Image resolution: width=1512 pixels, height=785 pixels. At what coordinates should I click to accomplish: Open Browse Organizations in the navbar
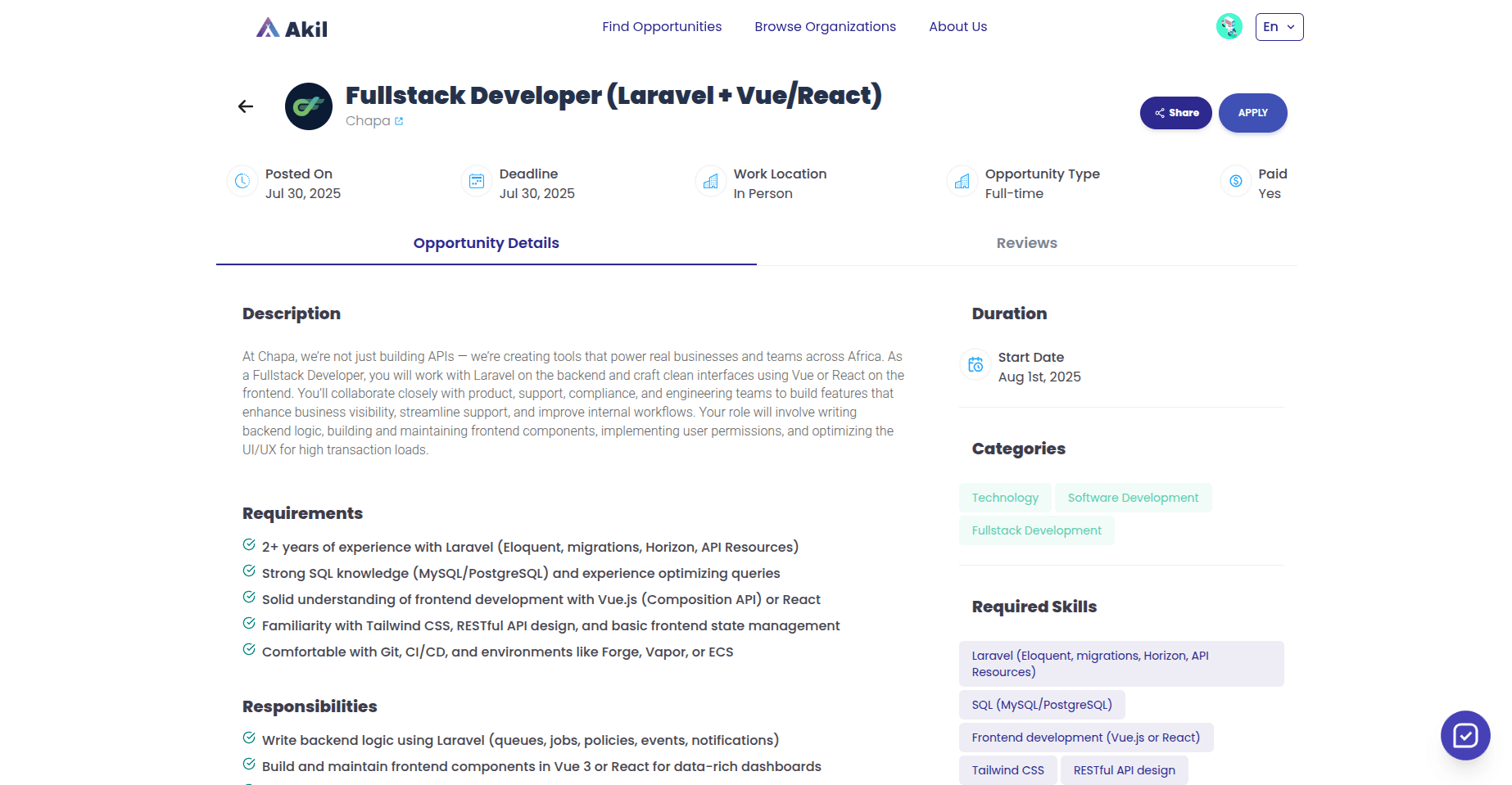[x=826, y=27]
